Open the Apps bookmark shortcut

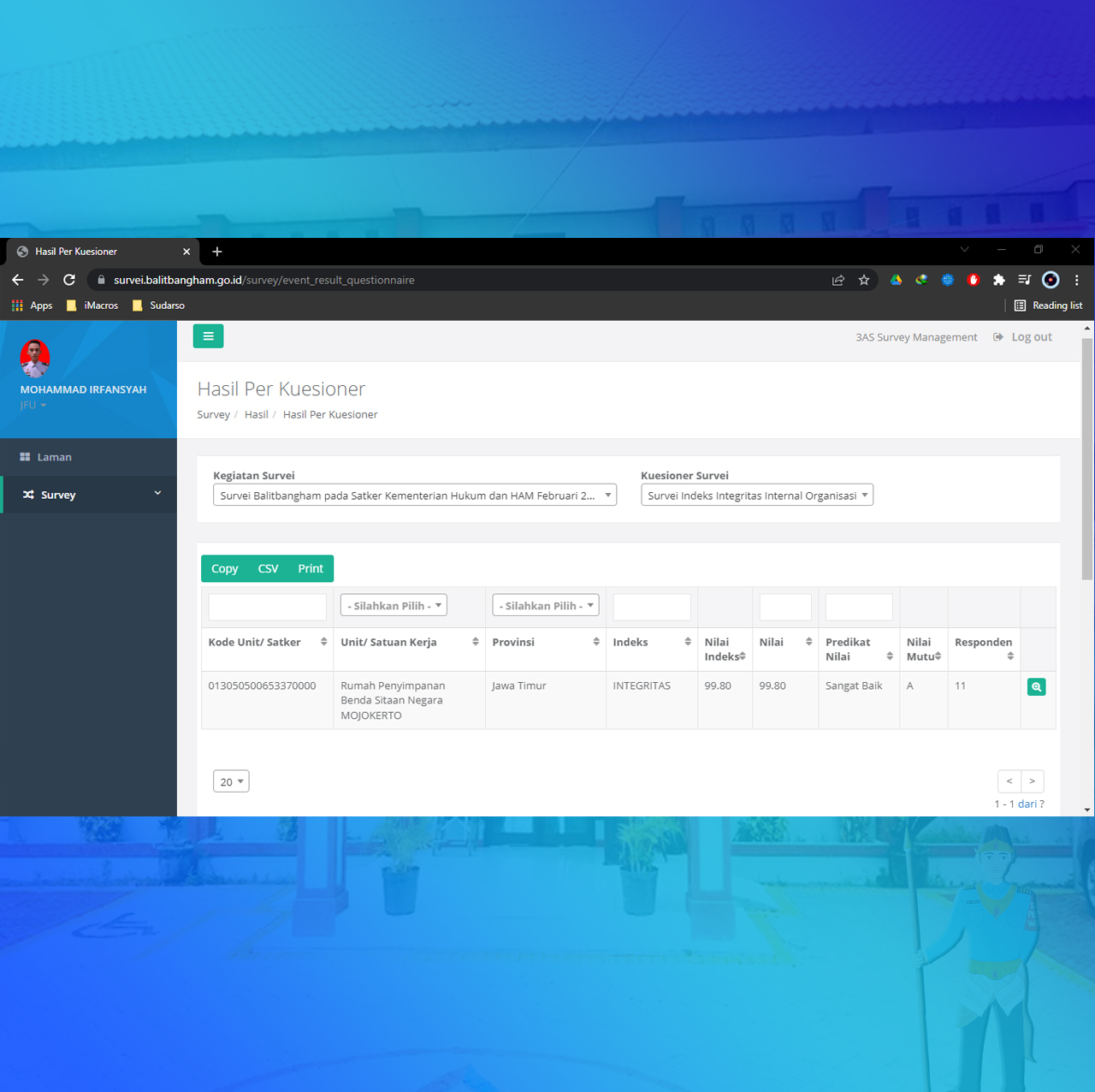pyautogui.click(x=33, y=306)
